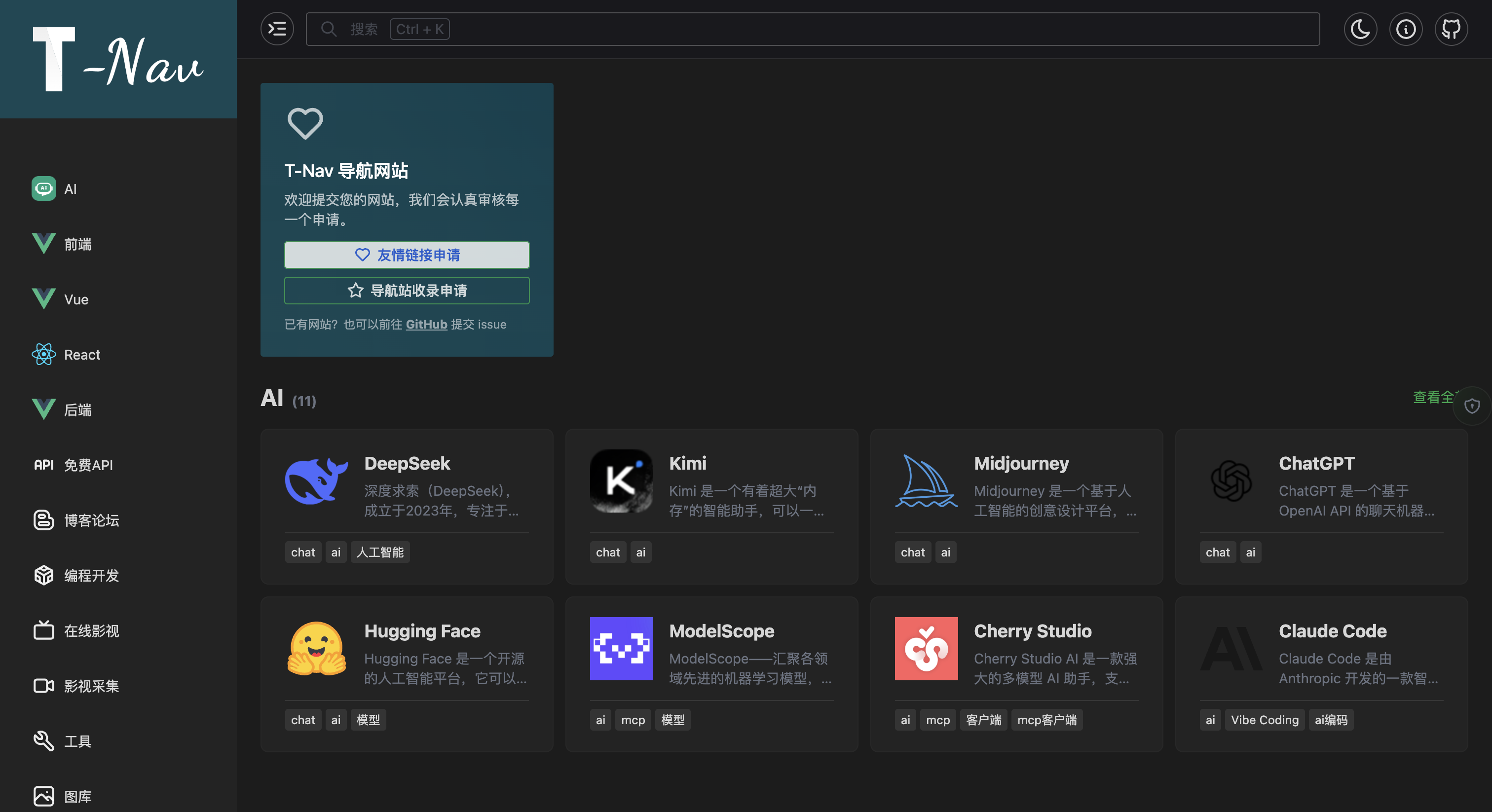The height and width of the screenshot is (812, 1492).
Task: Select AI category in sidebar
Action: pyautogui.click(x=70, y=189)
